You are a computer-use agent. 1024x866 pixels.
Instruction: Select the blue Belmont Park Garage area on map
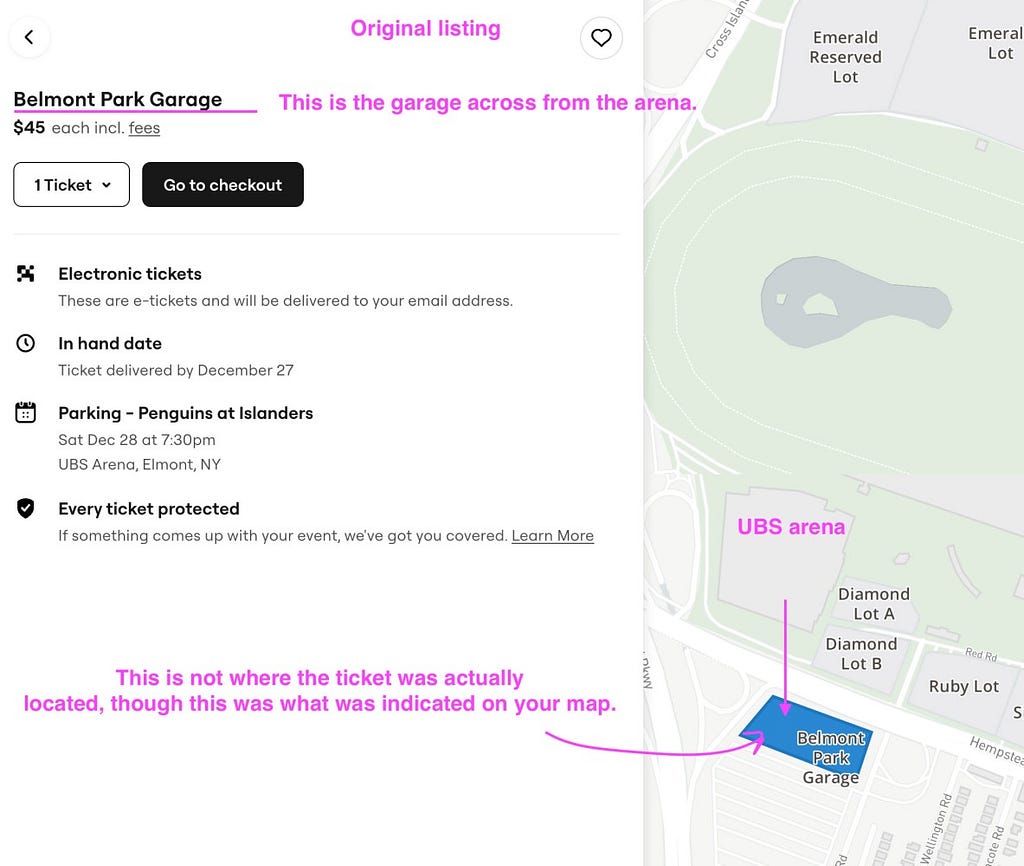(x=806, y=735)
